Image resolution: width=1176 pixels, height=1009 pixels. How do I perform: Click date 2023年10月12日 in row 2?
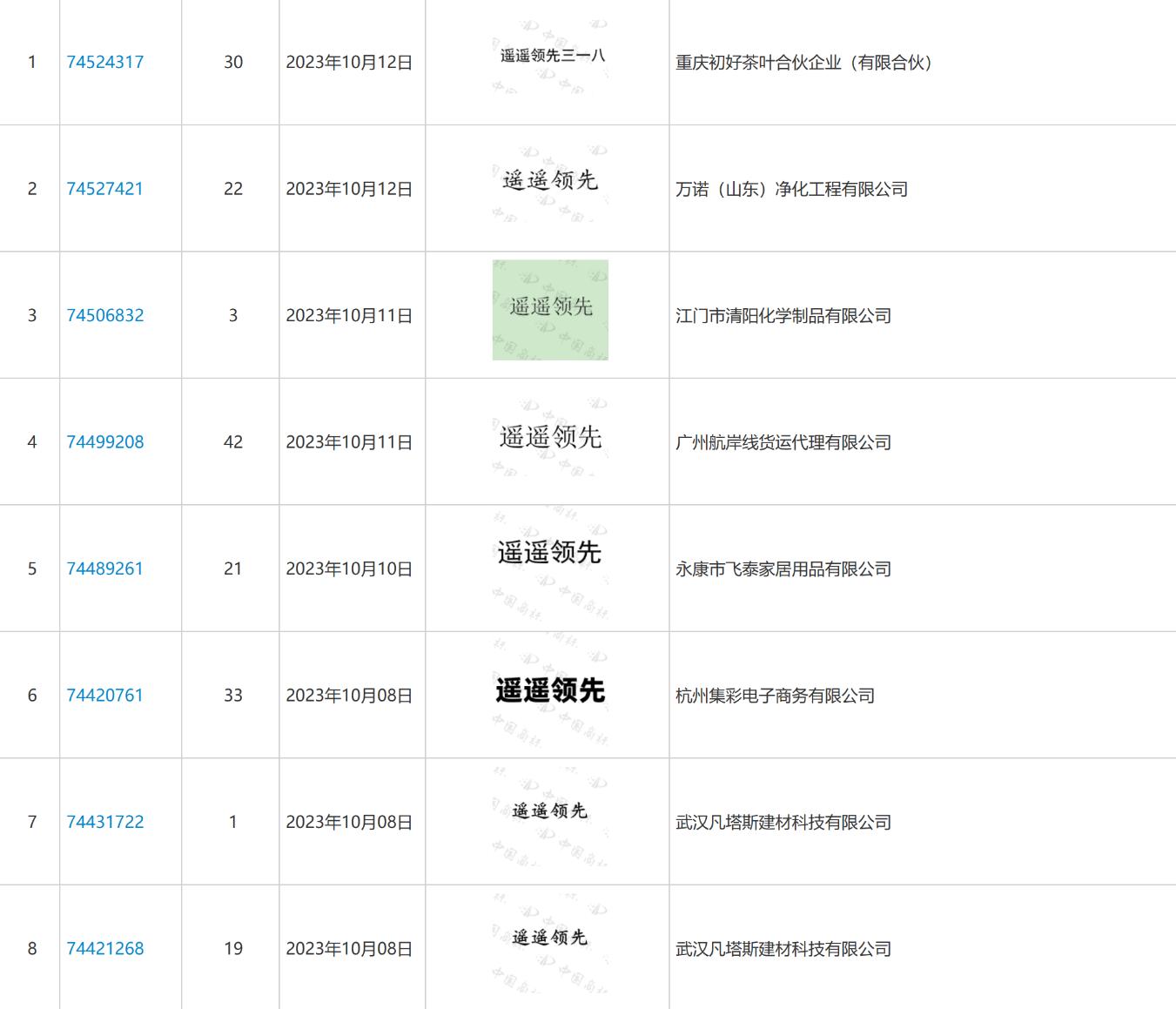(x=349, y=189)
